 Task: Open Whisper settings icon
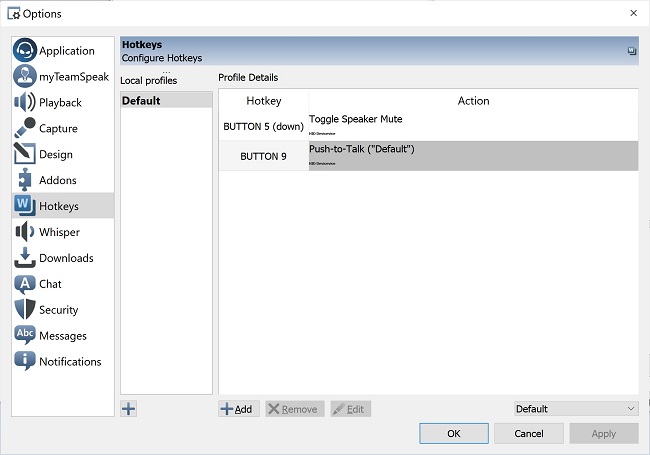(25, 232)
